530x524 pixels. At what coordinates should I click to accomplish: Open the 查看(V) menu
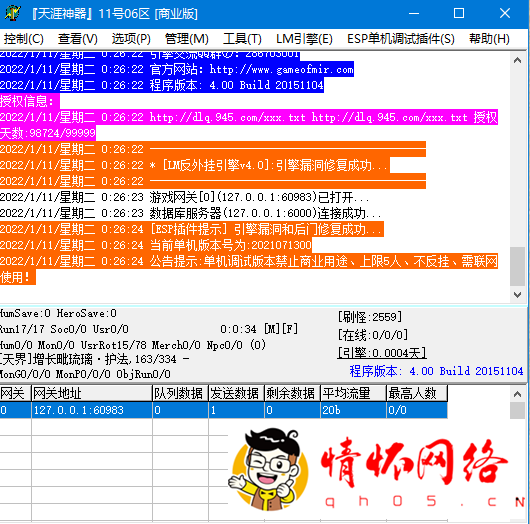click(x=77, y=39)
